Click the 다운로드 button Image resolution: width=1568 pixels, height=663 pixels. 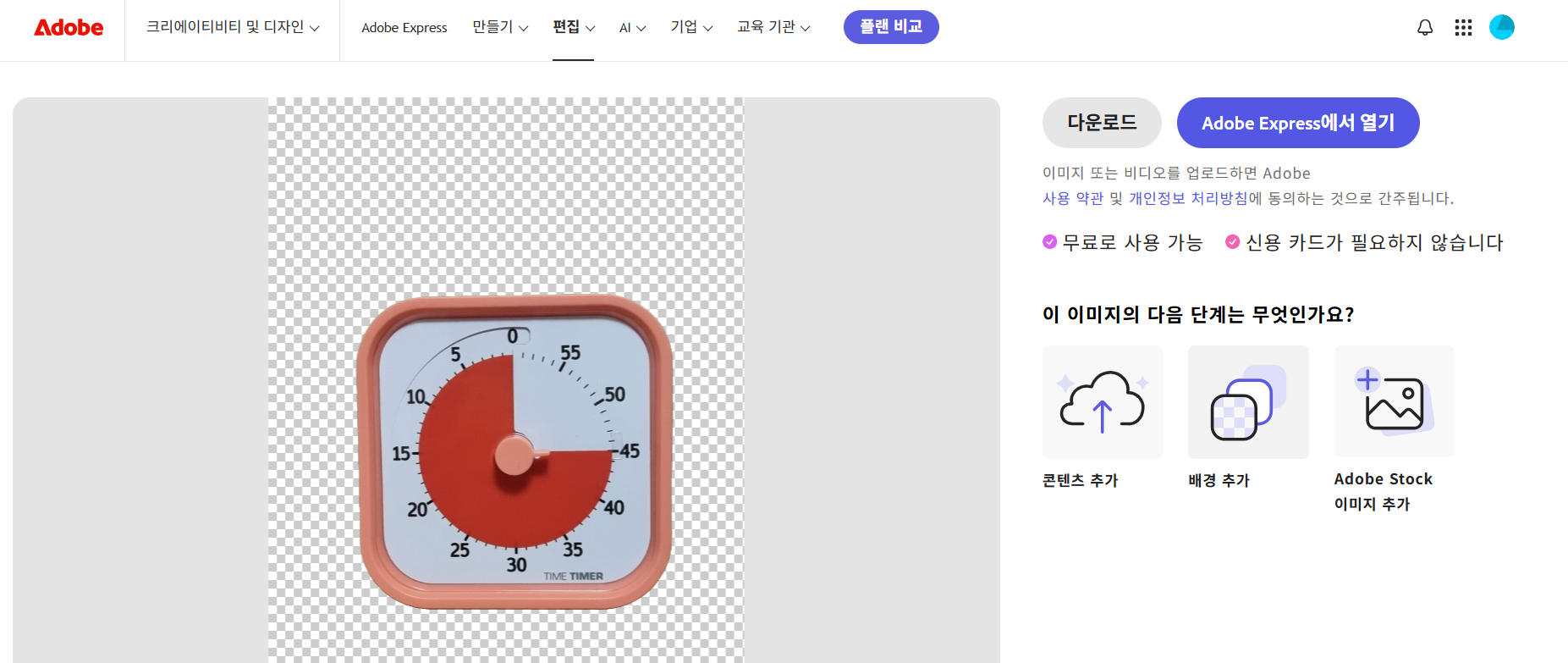(x=1102, y=123)
